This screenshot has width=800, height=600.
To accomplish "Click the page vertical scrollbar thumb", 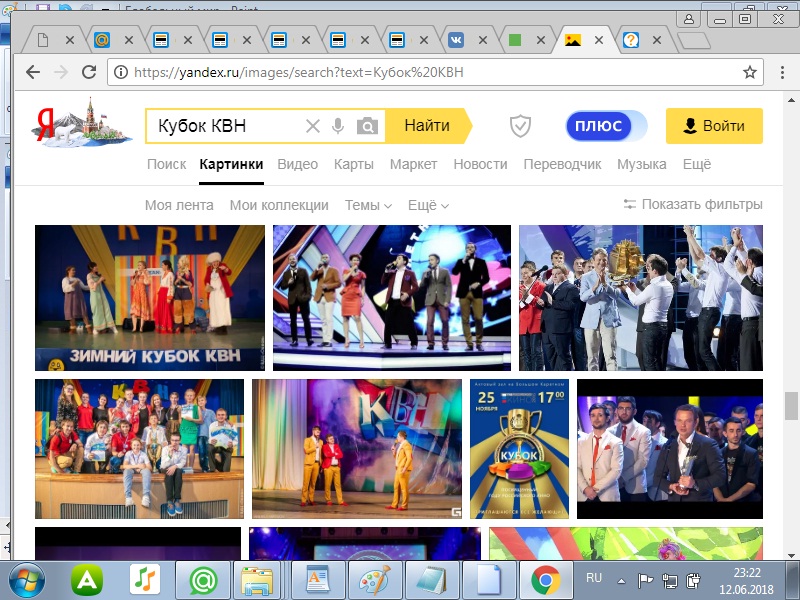I will [x=791, y=406].
